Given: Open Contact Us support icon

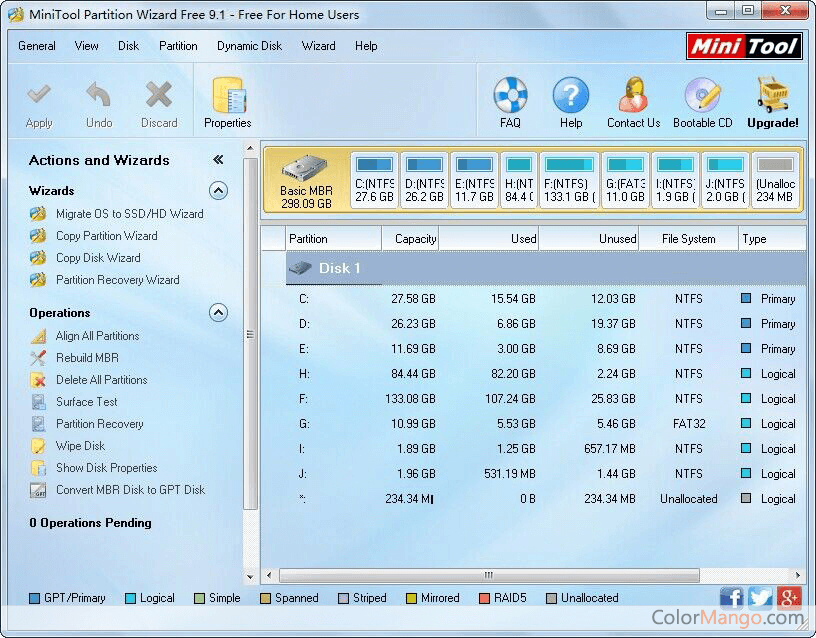Looking at the screenshot, I should pos(633,97).
